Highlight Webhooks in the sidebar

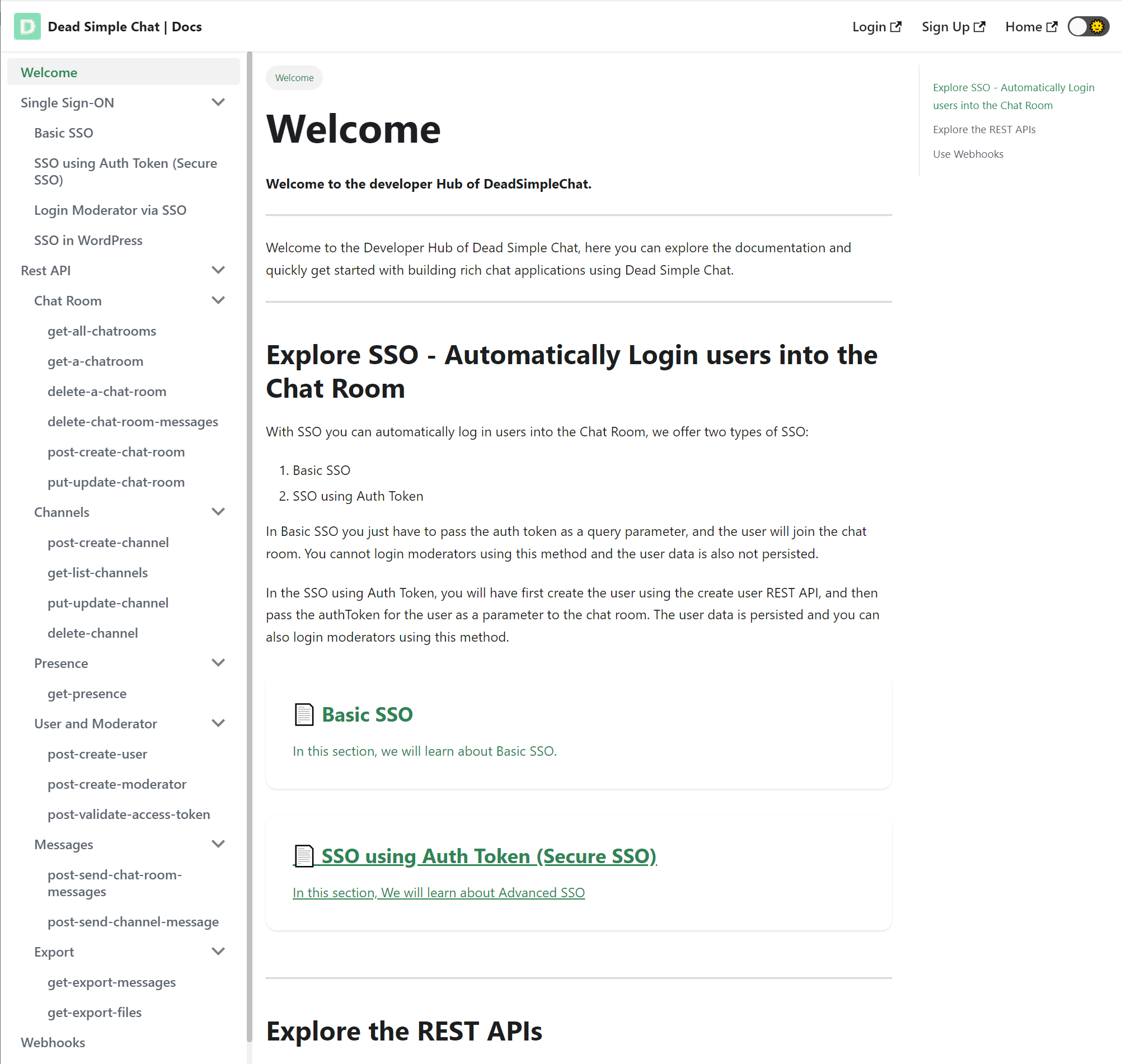coord(52,1042)
